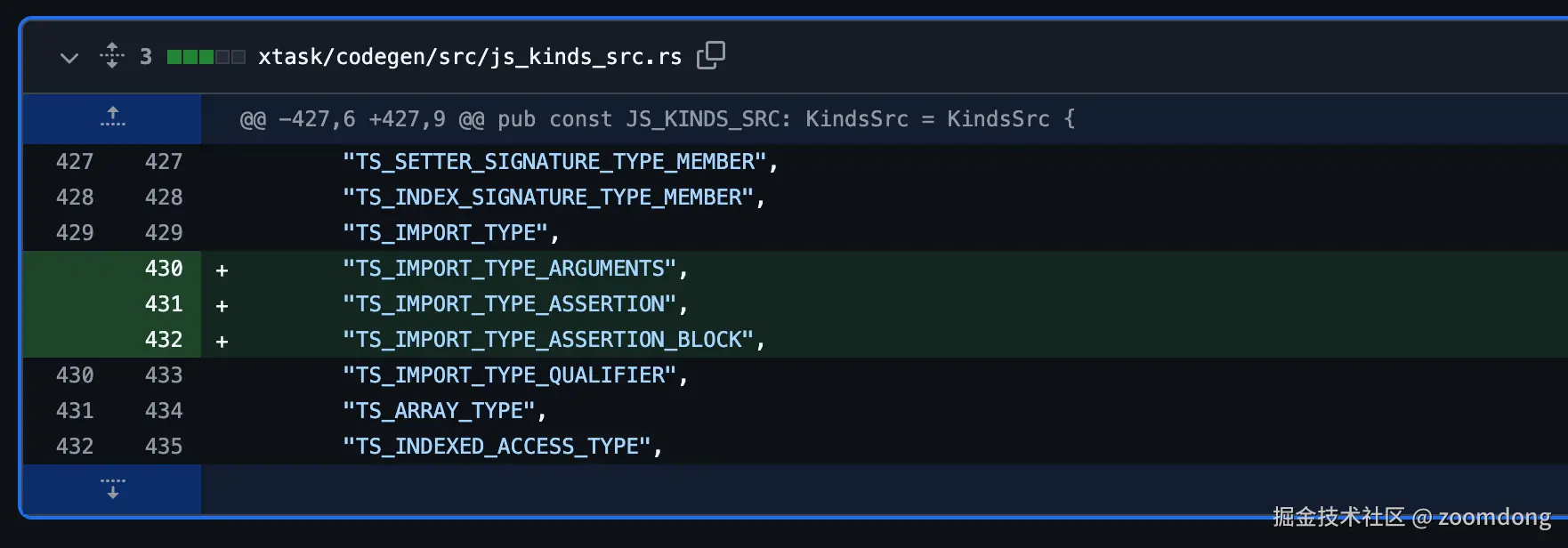Click new line number 435
This screenshot has width=1568, height=548.
click(164, 447)
